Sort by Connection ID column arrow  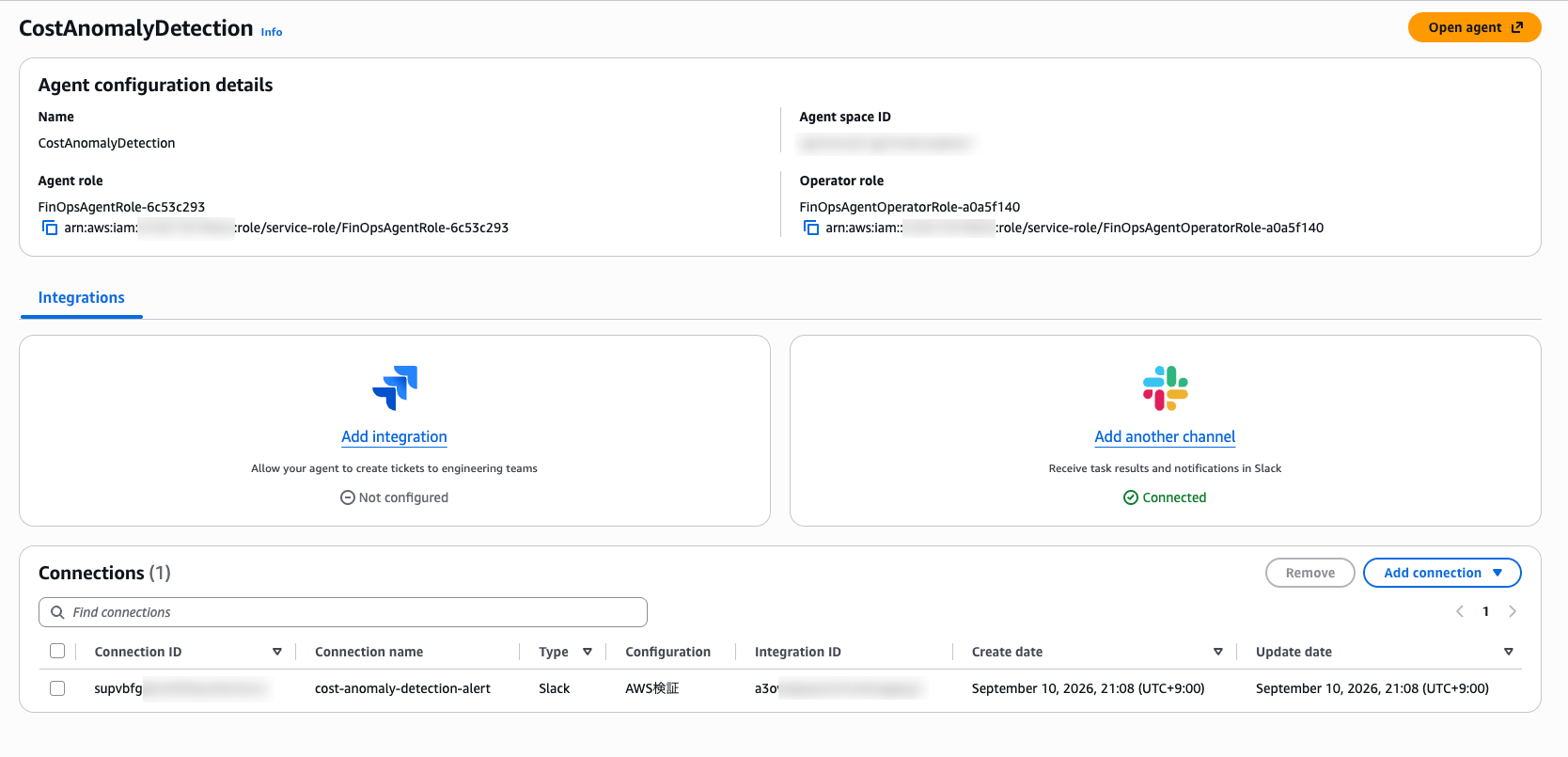point(277,652)
